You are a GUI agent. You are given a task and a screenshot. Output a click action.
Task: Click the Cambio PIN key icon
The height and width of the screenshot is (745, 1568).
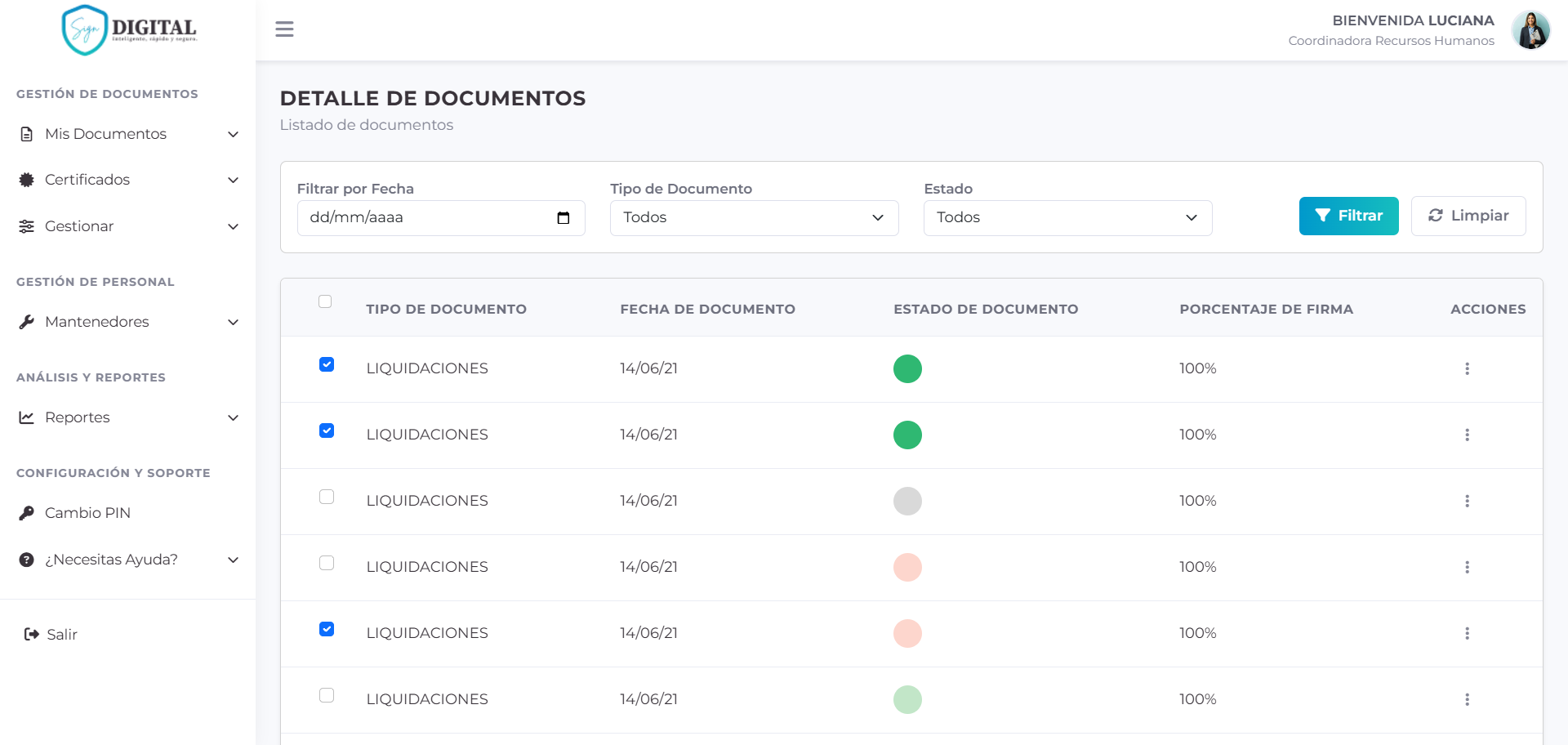point(27,513)
